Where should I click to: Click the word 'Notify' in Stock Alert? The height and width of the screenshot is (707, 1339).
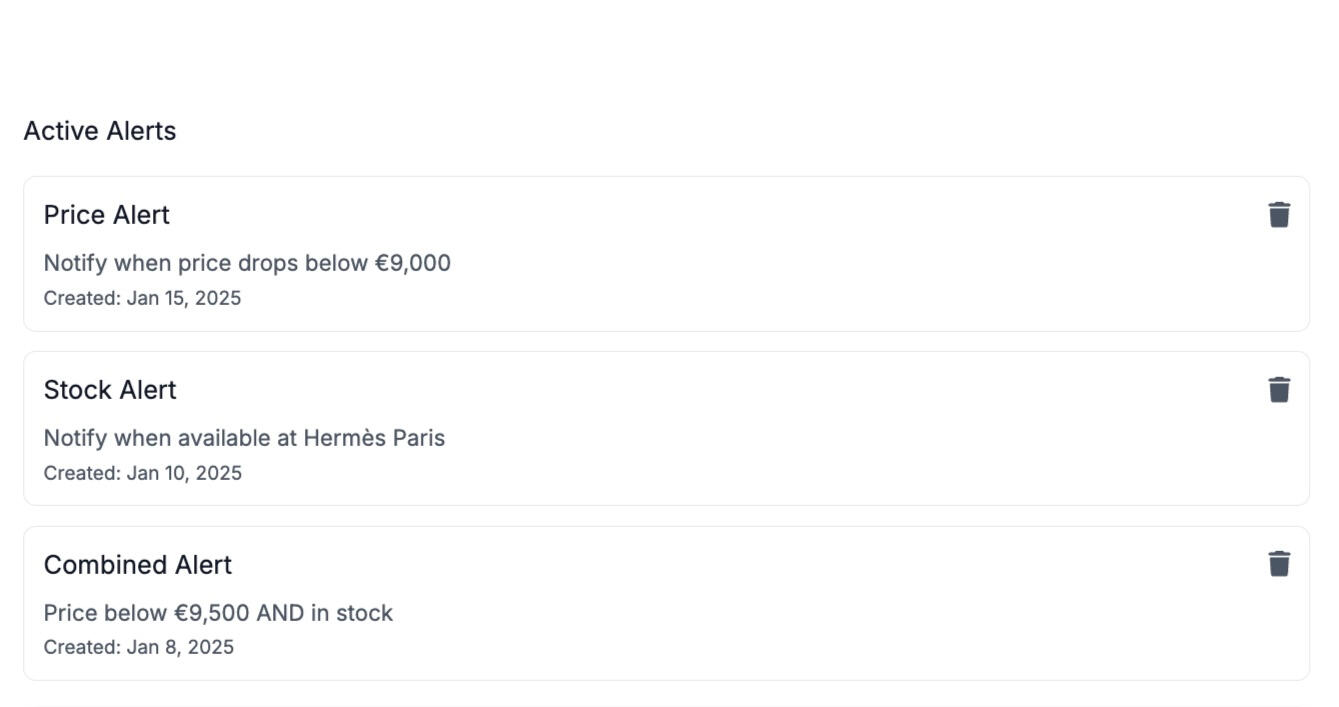[75, 438]
